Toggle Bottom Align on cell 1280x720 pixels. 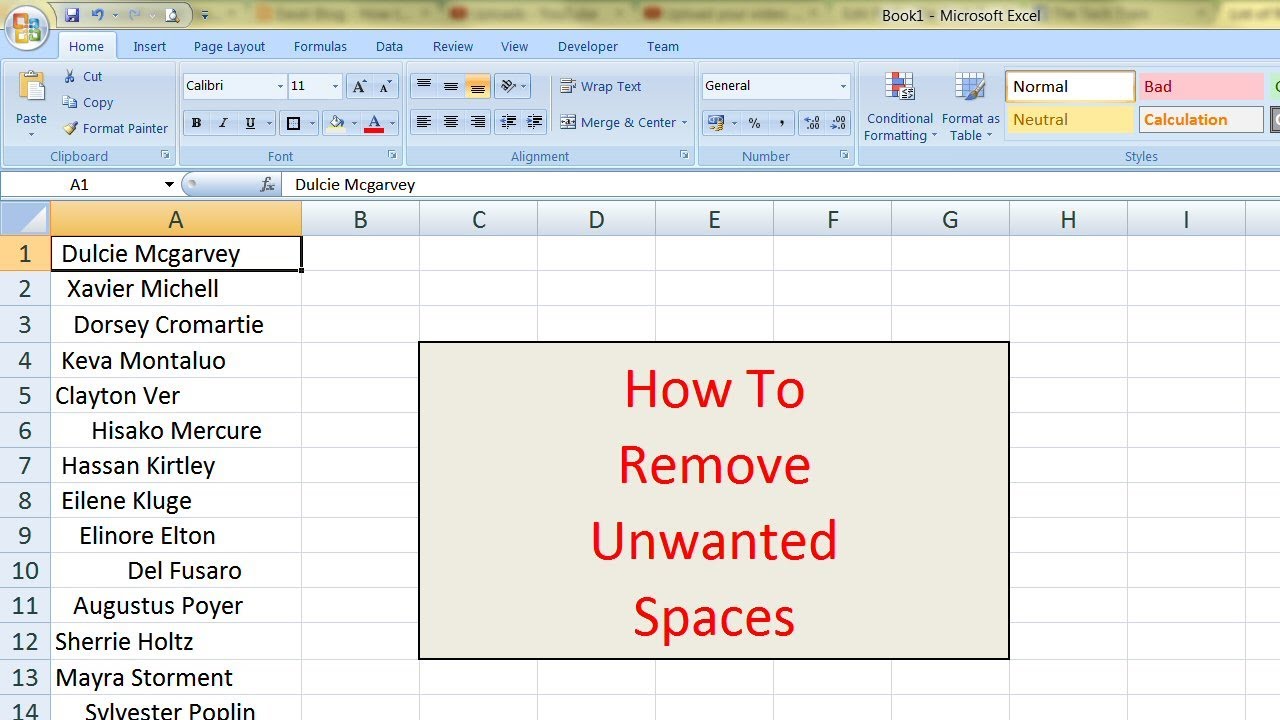click(478, 86)
